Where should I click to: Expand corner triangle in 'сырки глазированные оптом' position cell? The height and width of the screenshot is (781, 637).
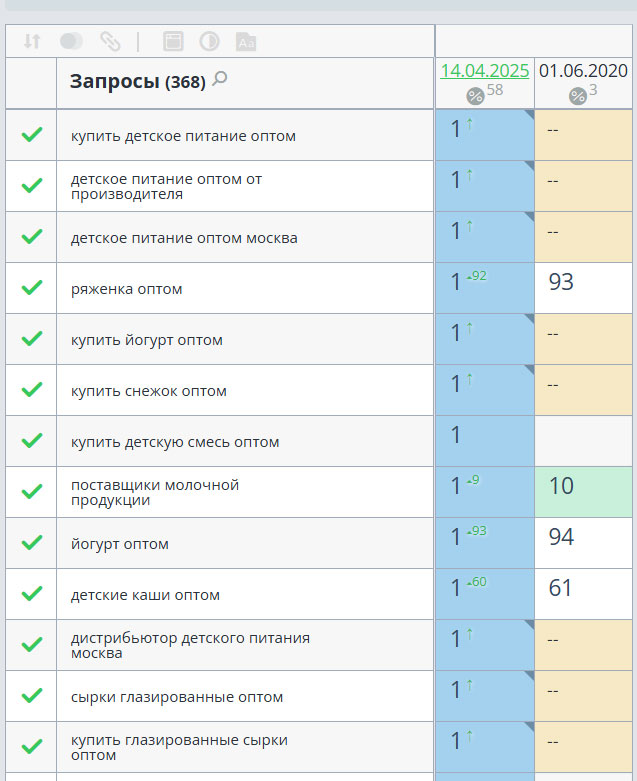528,677
